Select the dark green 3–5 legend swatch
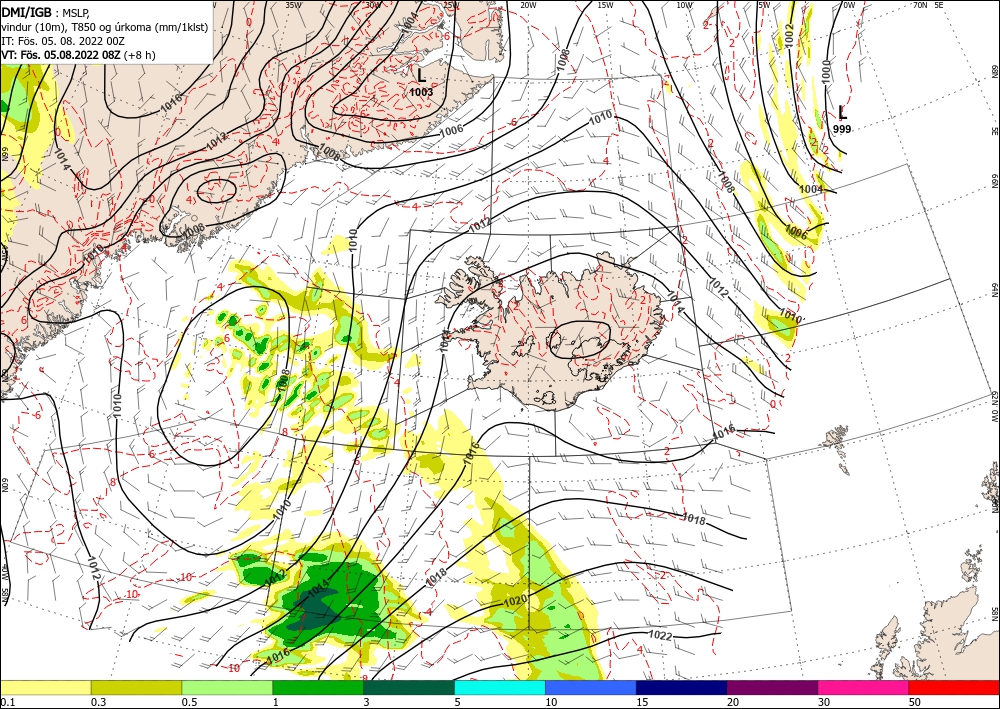 [409, 687]
